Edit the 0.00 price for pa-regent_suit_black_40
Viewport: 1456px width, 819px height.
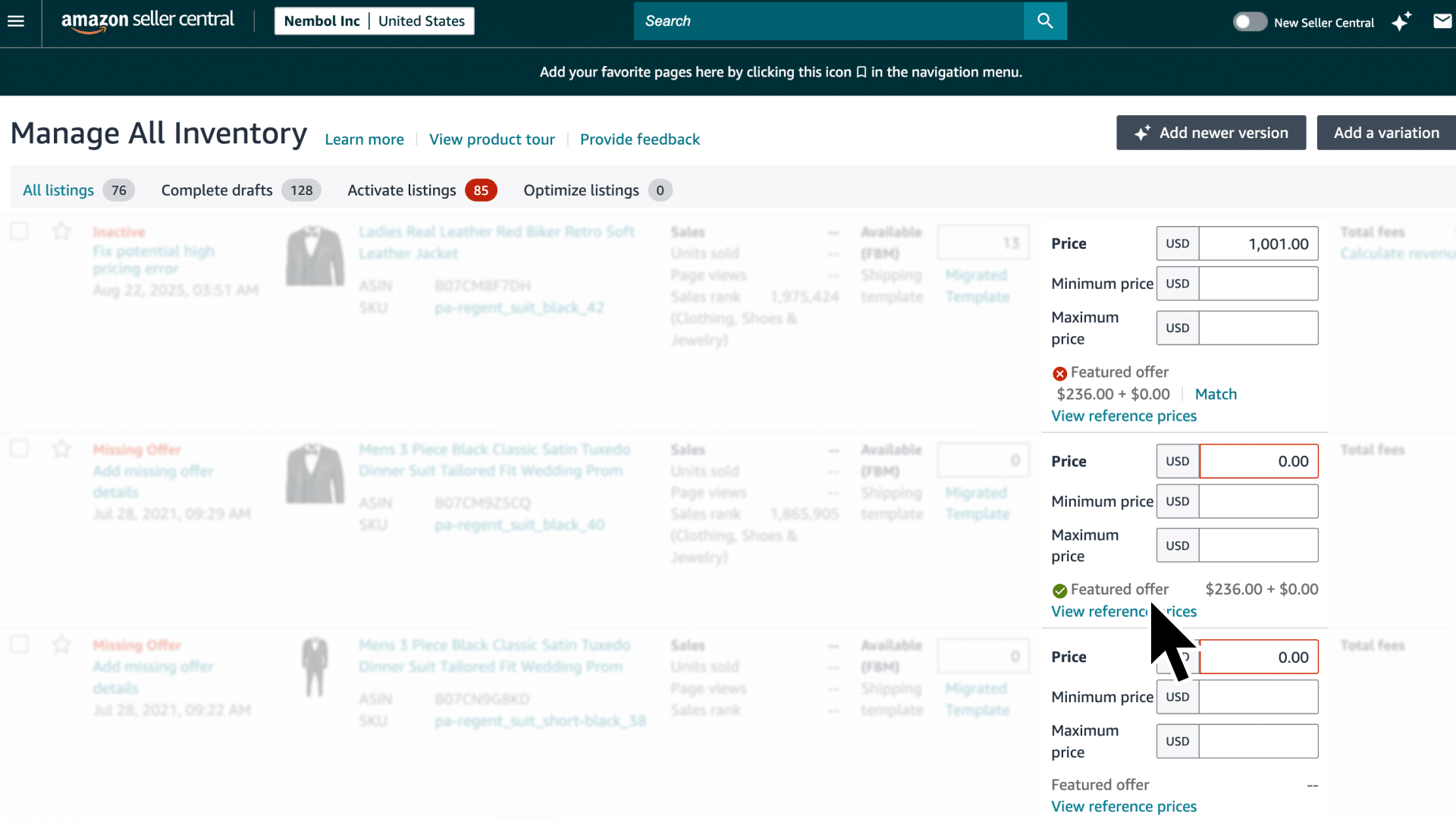pos(1259,461)
